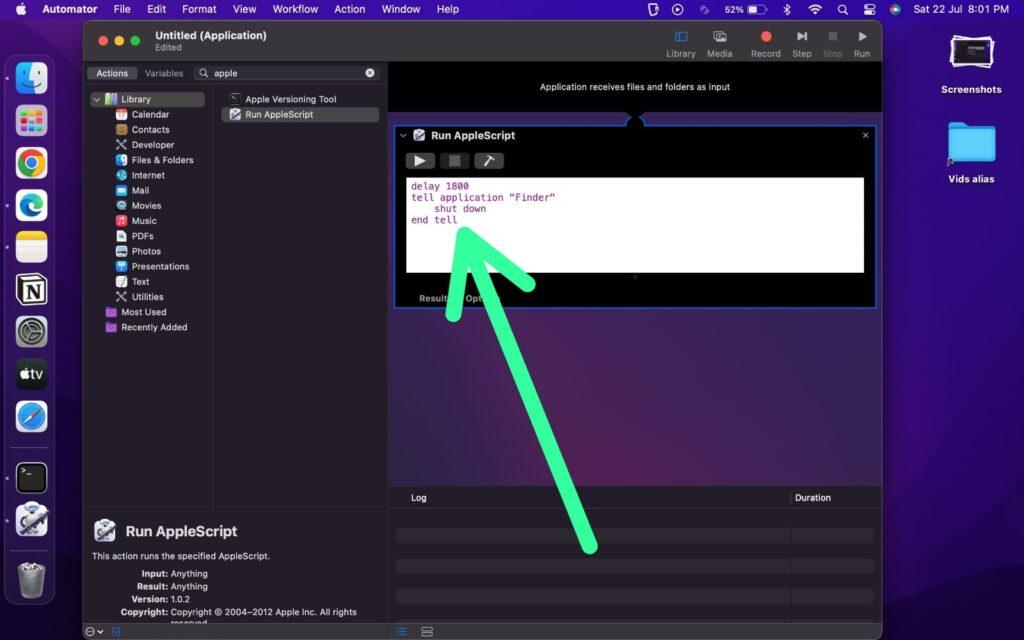The width and height of the screenshot is (1024, 640).
Task: Open the action gear menu at bottom-left
Action: [x=94, y=632]
